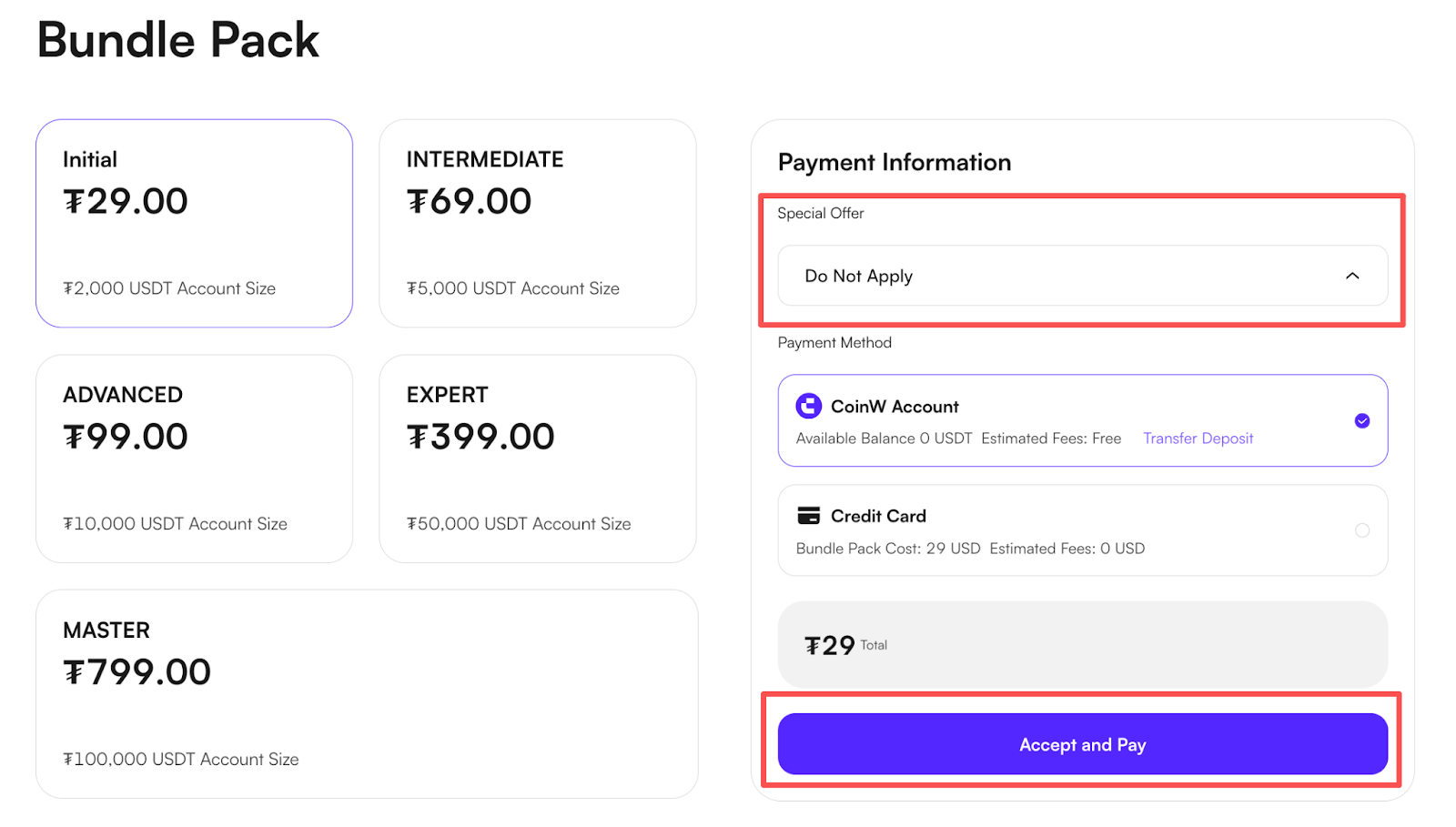Image resolution: width=1456 pixels, height=827 pixels.
Task: Select the Credit Card radio button
Action: (1361, 530)
